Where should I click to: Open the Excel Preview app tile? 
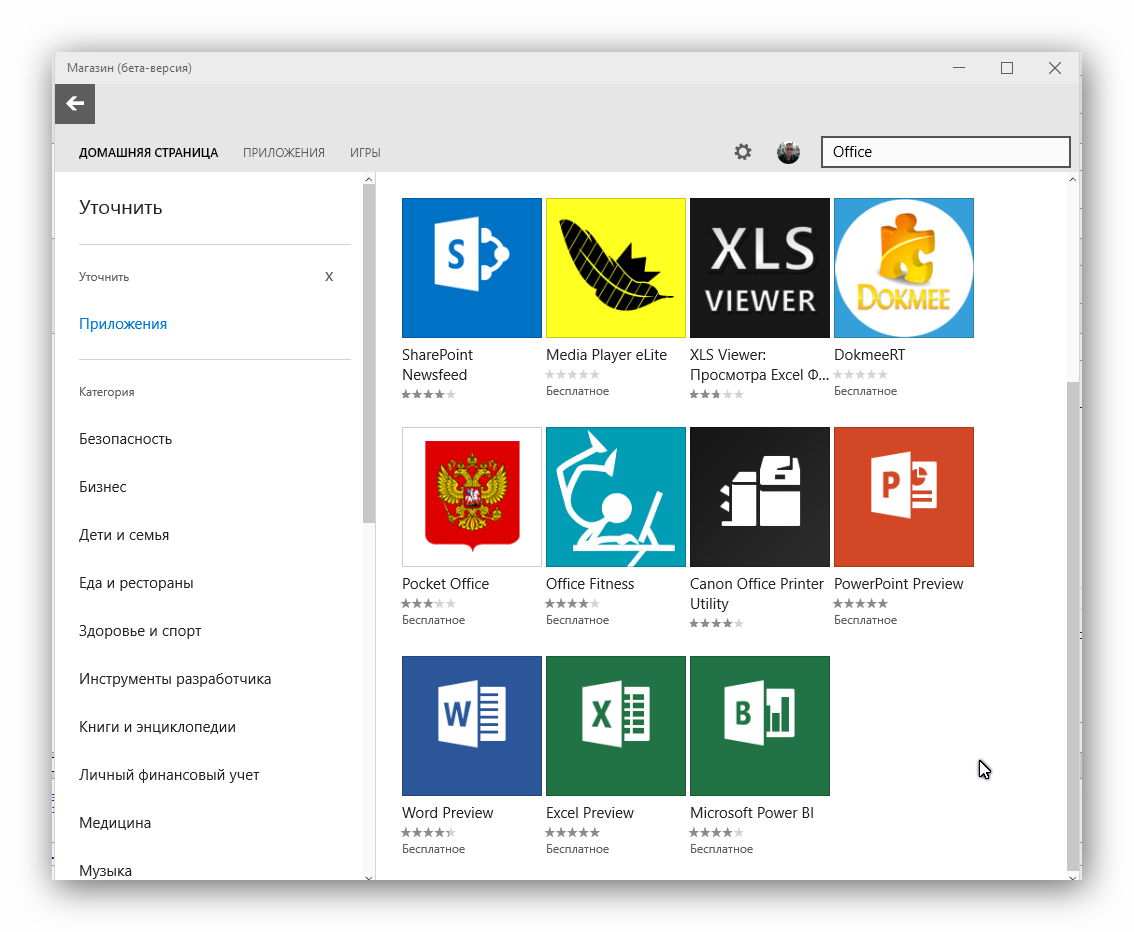pyautogui.click(x=615, y=726)
